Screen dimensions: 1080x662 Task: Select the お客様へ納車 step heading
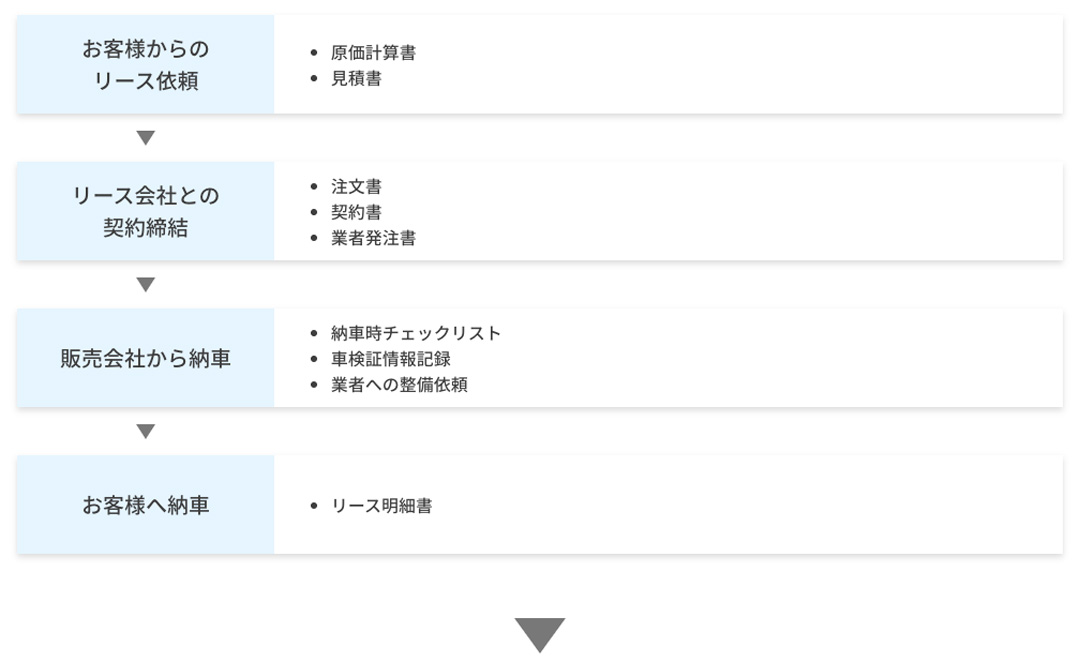[x=146, y=505]
